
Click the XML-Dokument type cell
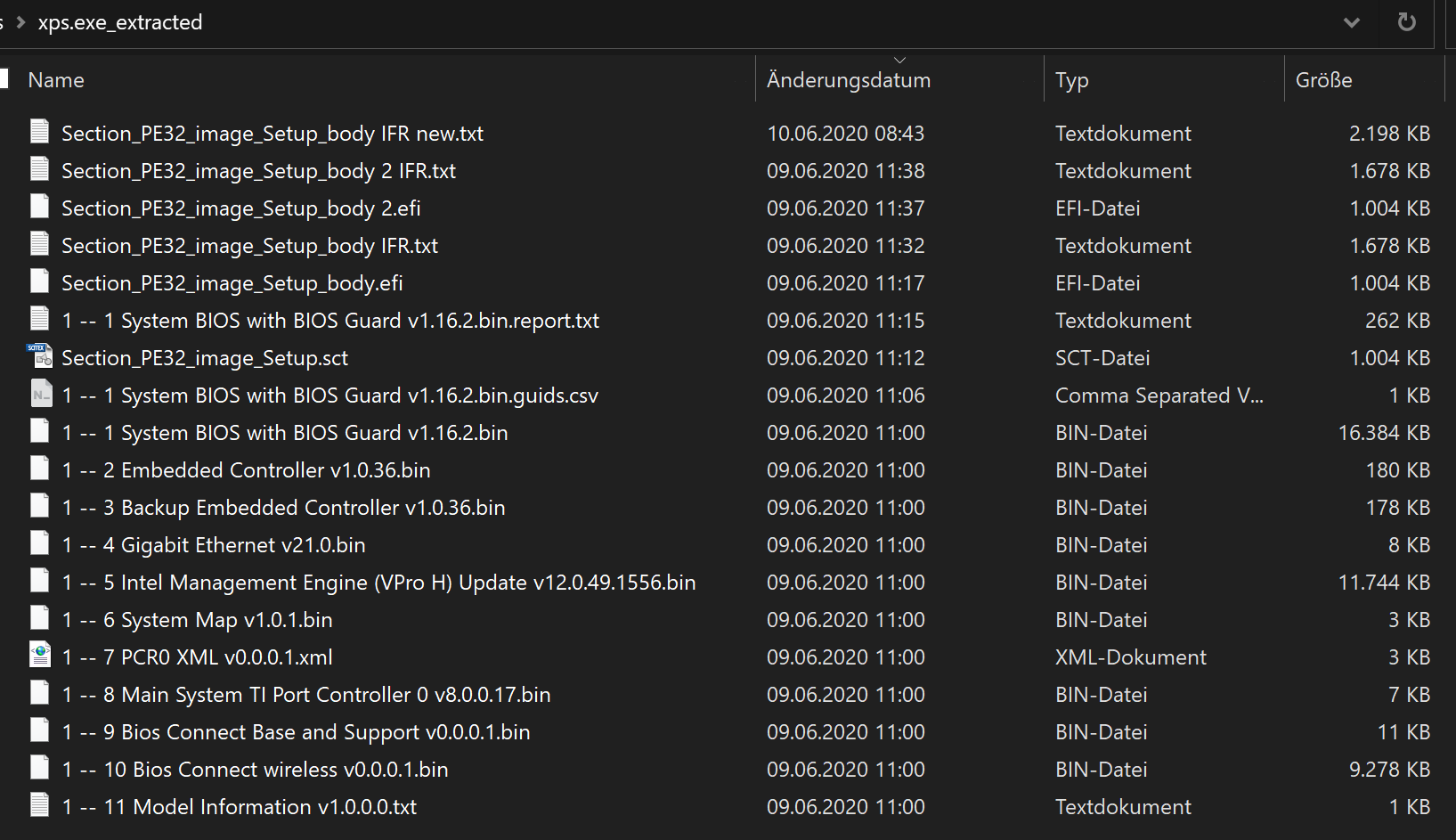coord(1131,657)
